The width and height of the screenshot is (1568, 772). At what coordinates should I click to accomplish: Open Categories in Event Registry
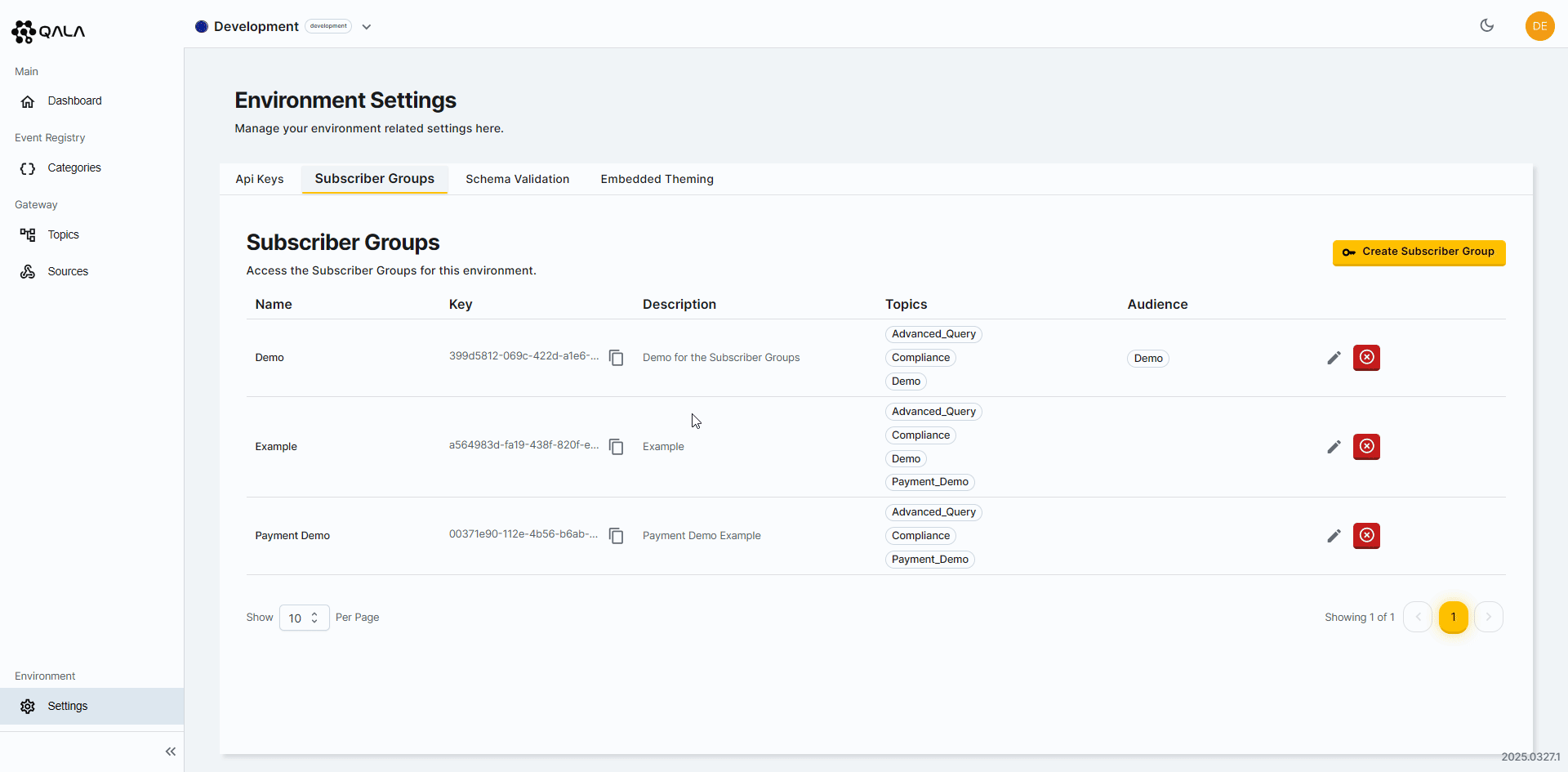coord(74,167)
